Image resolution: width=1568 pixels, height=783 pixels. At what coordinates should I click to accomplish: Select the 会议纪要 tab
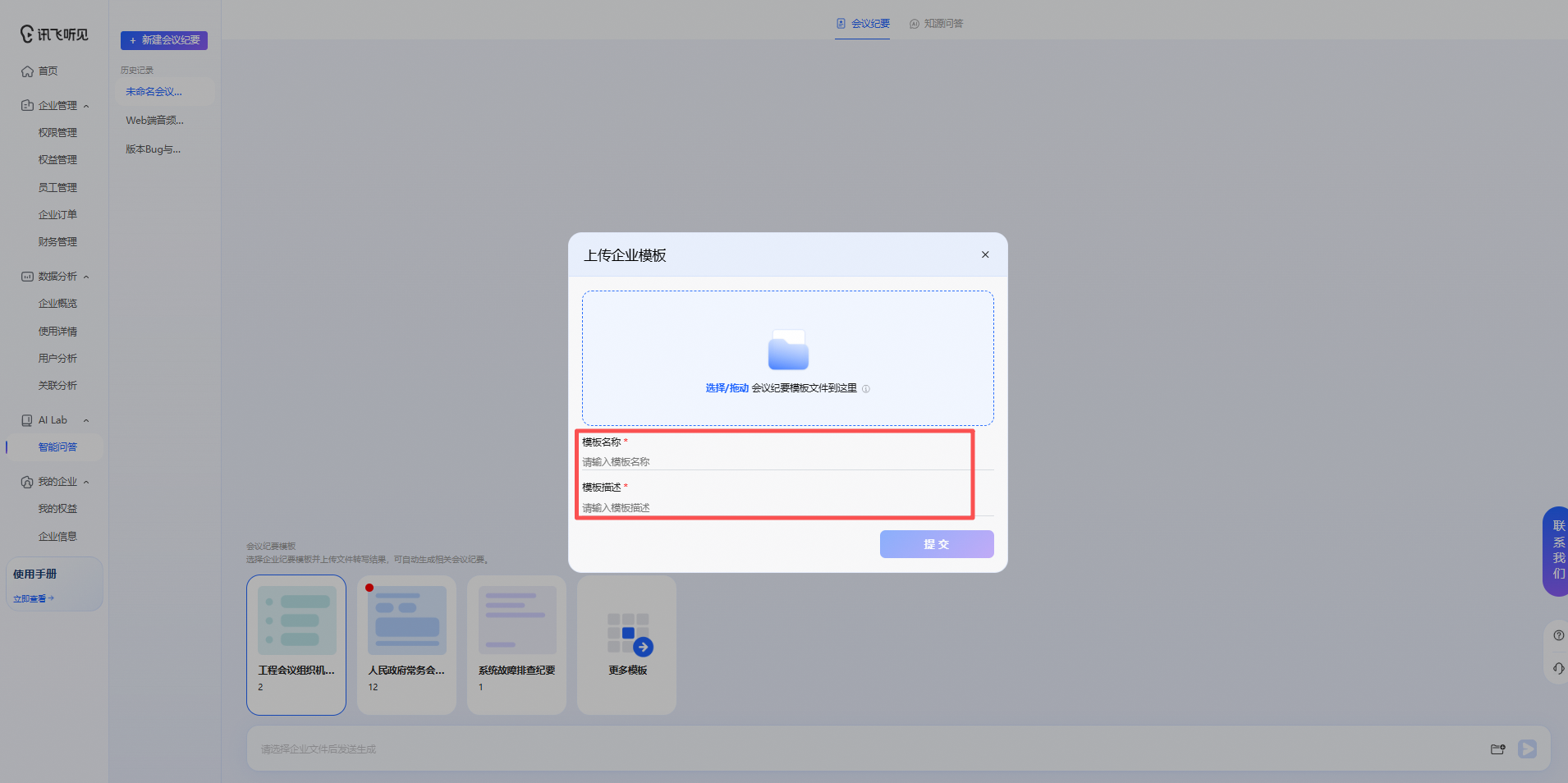click(x=863, y=24)
